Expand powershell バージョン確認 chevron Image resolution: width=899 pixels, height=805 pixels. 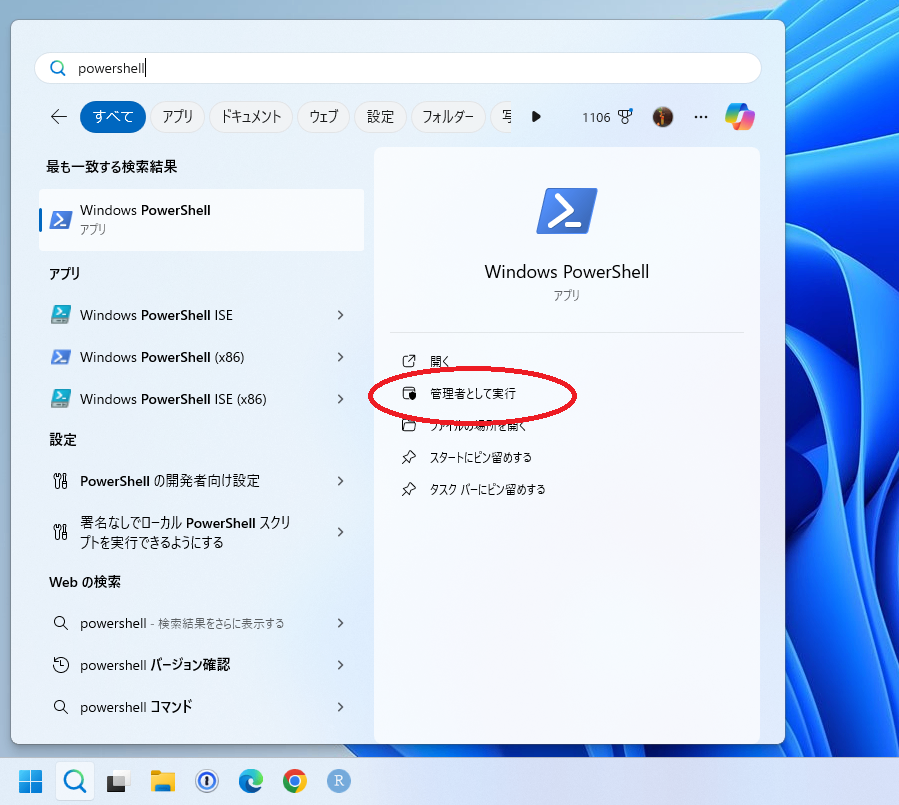tap(341, 665)
